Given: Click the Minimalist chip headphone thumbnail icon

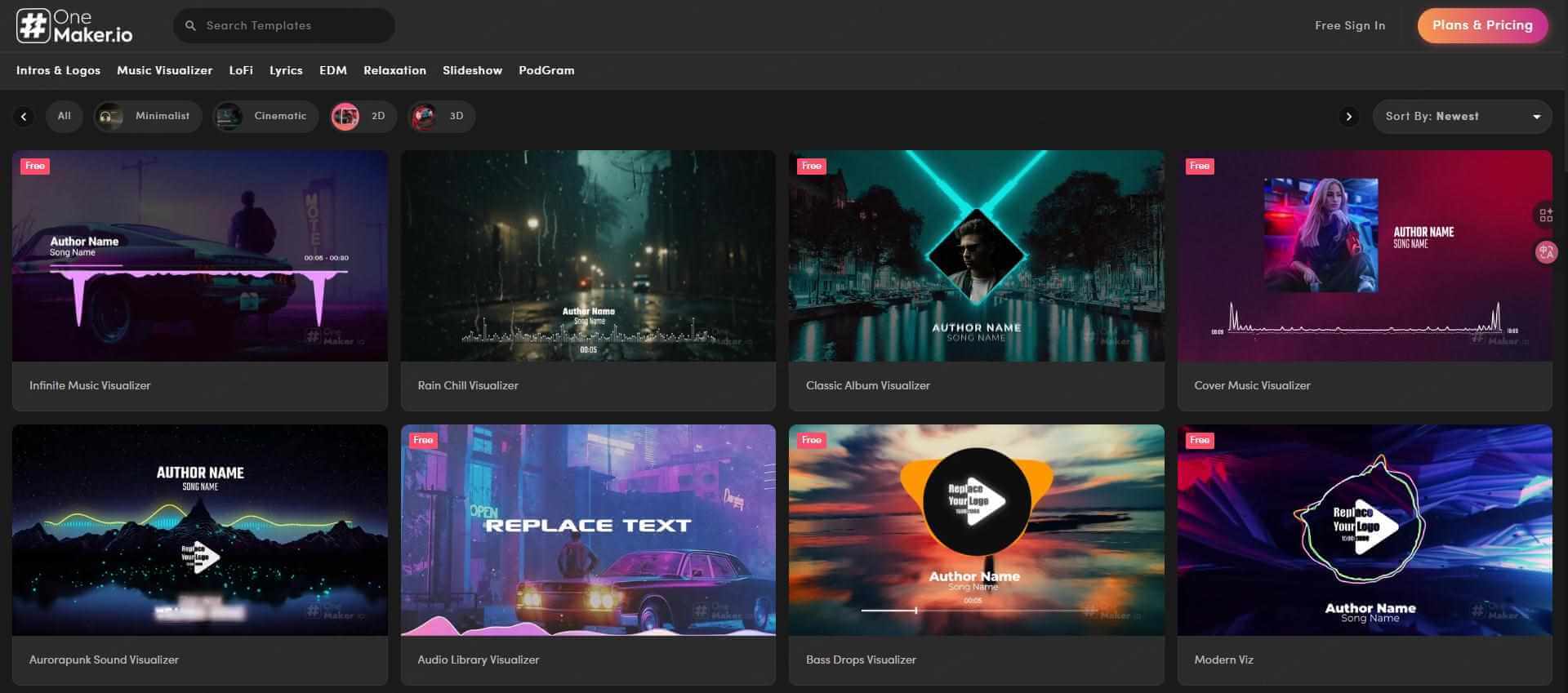Looking at the screenshot, I should pyautogui.click(x=109, y=116).
